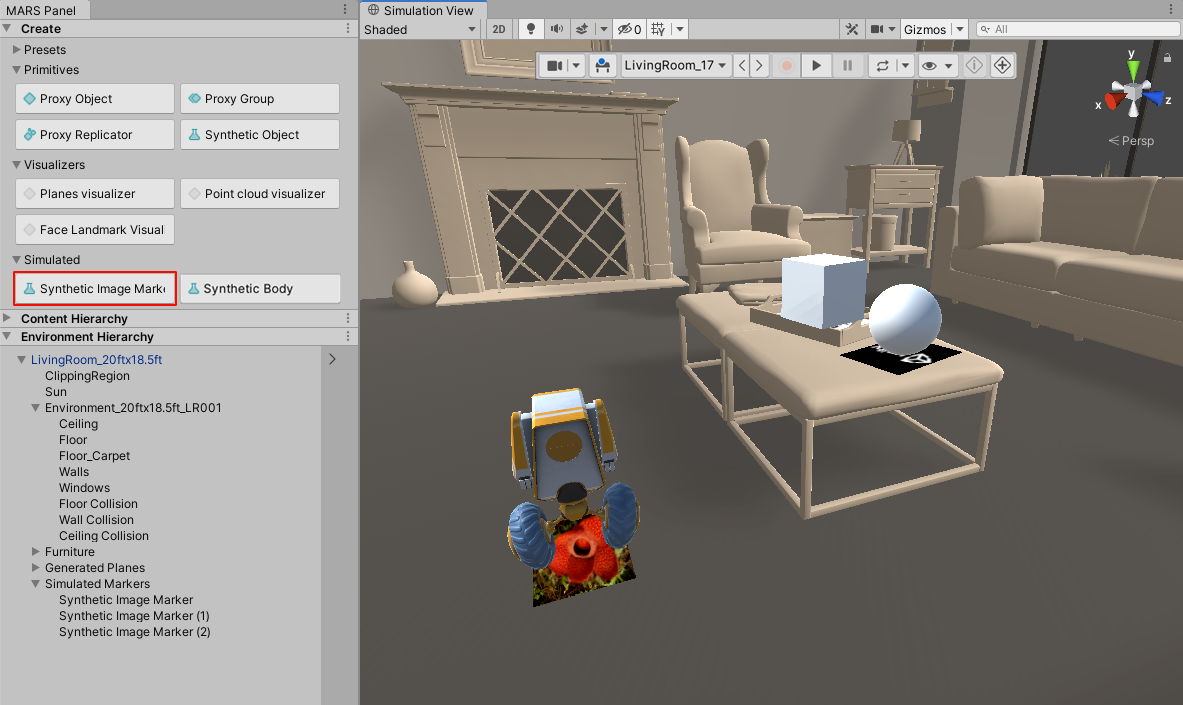This screenshot has width=1183, height=705.
Task: Open the Shaded draw mode dropdown
Action: click(x=420, y=30)
